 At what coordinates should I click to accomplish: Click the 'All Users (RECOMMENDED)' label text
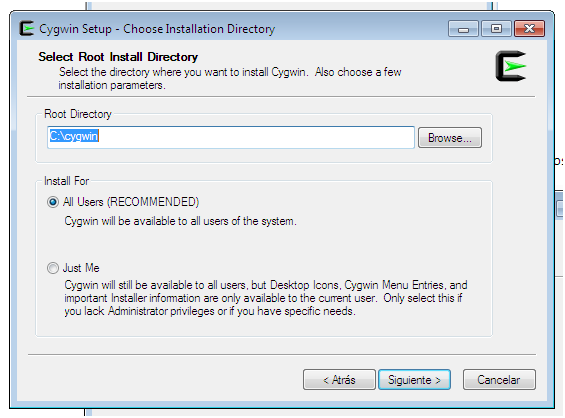click(131, 202)
